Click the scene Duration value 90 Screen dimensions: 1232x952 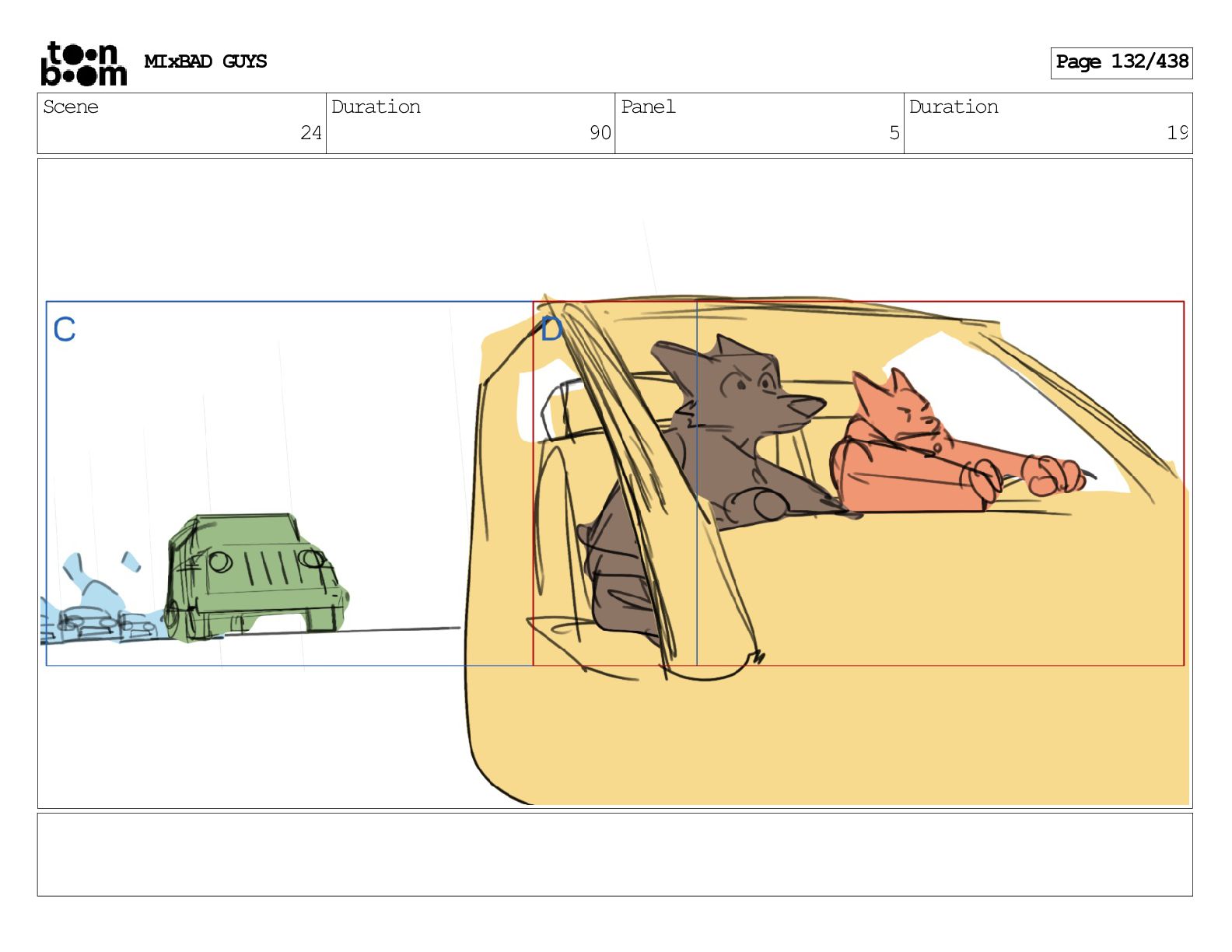pyautogui.click(x=600, y=133)
